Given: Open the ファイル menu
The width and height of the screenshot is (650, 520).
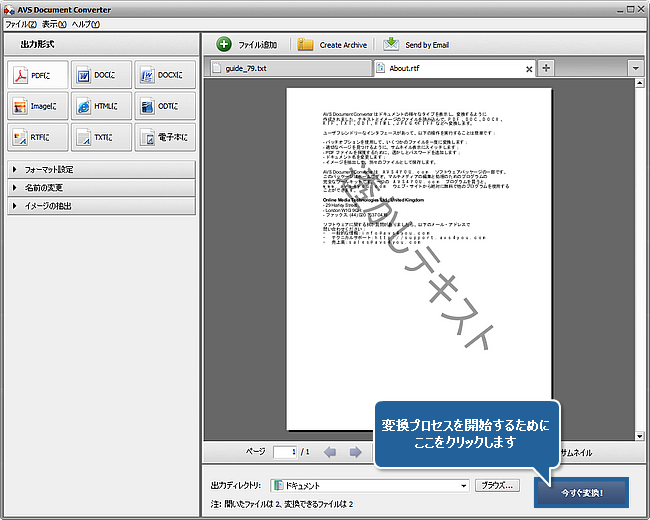Looking at the screenshot, I should 21,24.
